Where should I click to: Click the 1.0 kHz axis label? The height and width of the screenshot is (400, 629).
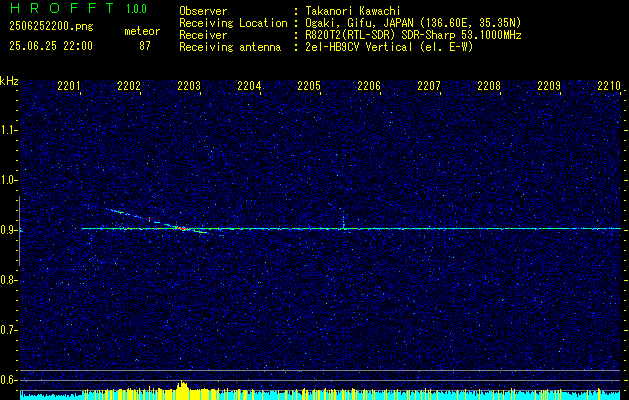[x=9, y=180]
